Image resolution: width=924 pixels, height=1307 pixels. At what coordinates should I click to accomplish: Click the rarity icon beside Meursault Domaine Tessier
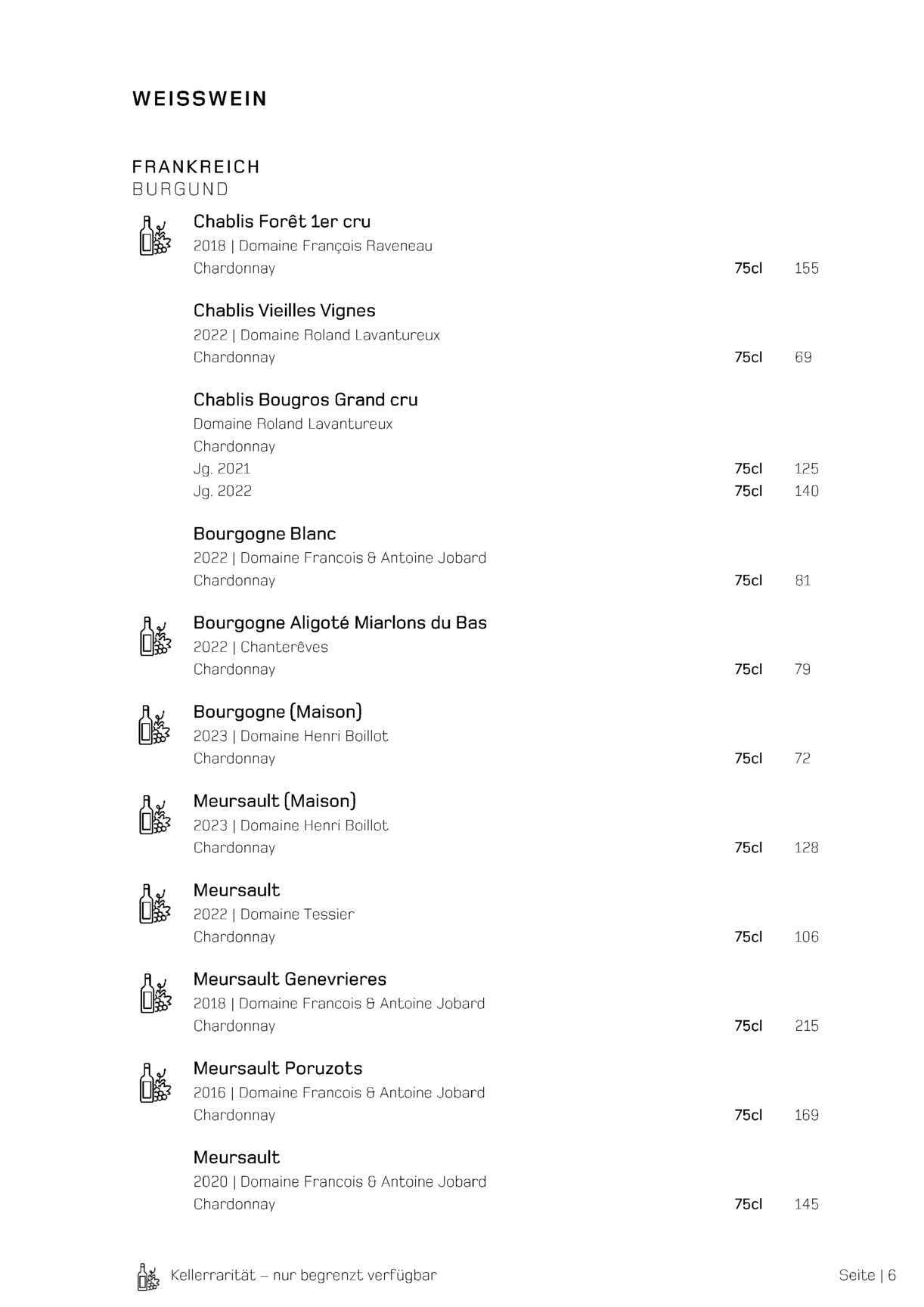[155, 904]
